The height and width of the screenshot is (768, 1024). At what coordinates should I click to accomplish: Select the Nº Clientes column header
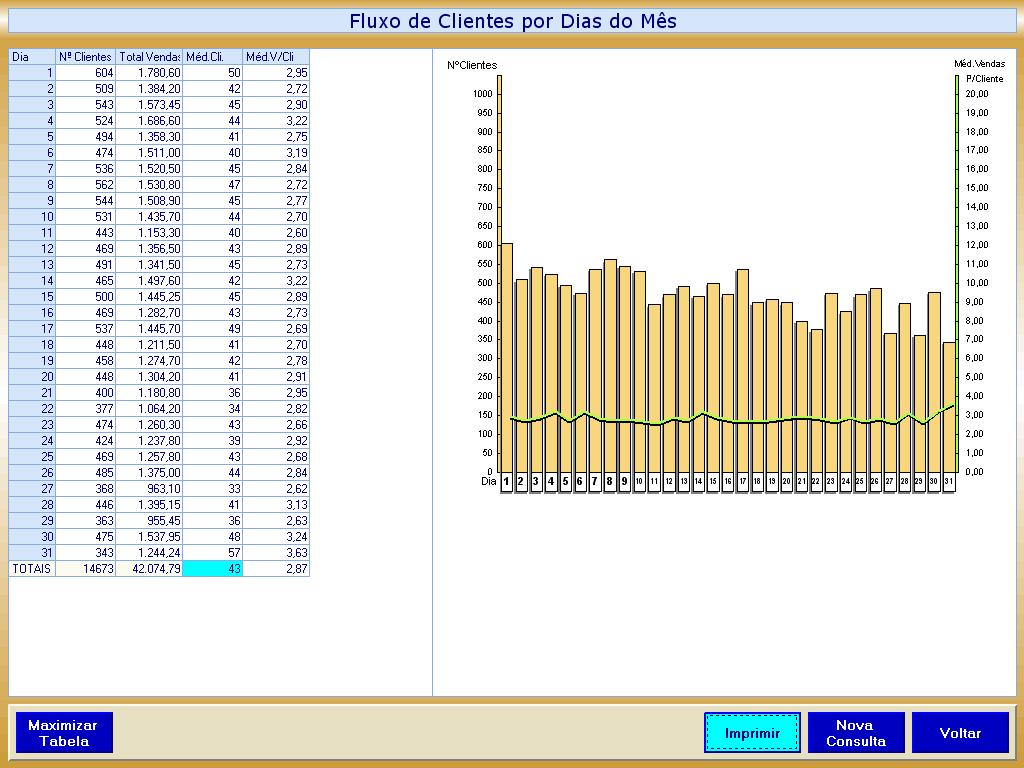(x=85, y=57)
